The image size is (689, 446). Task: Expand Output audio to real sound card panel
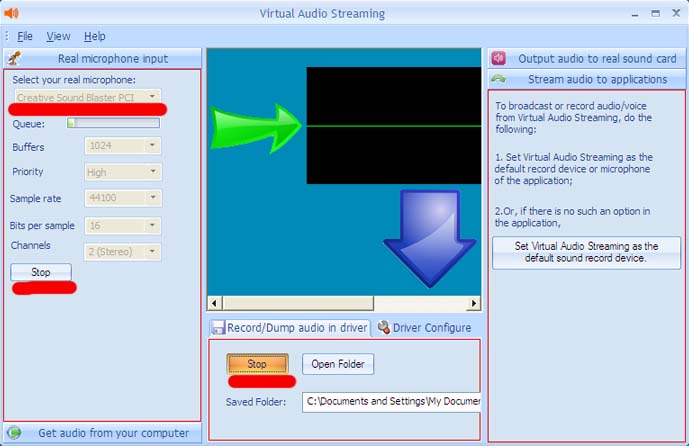click(x=587, y=58)
